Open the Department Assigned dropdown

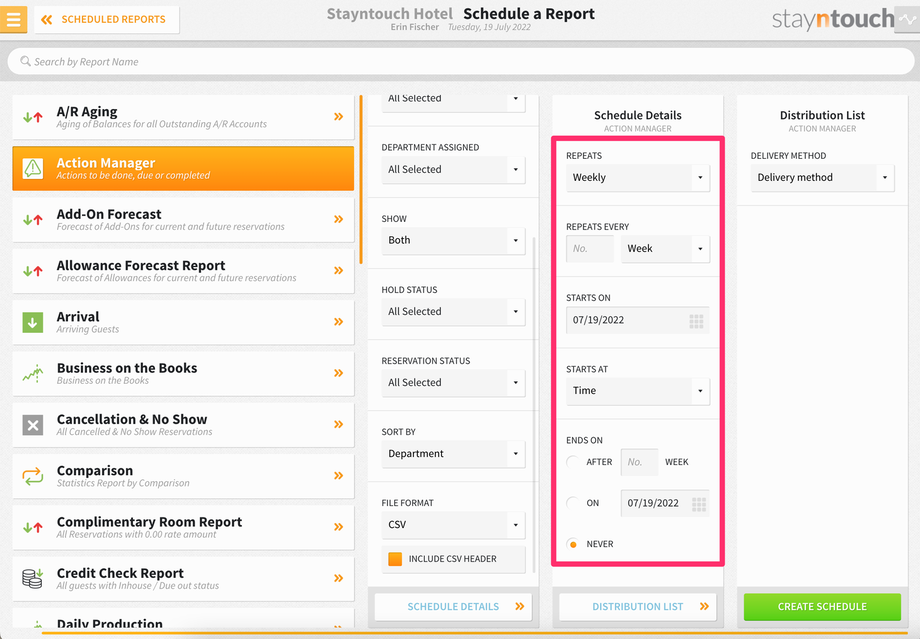tap(453, 170)
